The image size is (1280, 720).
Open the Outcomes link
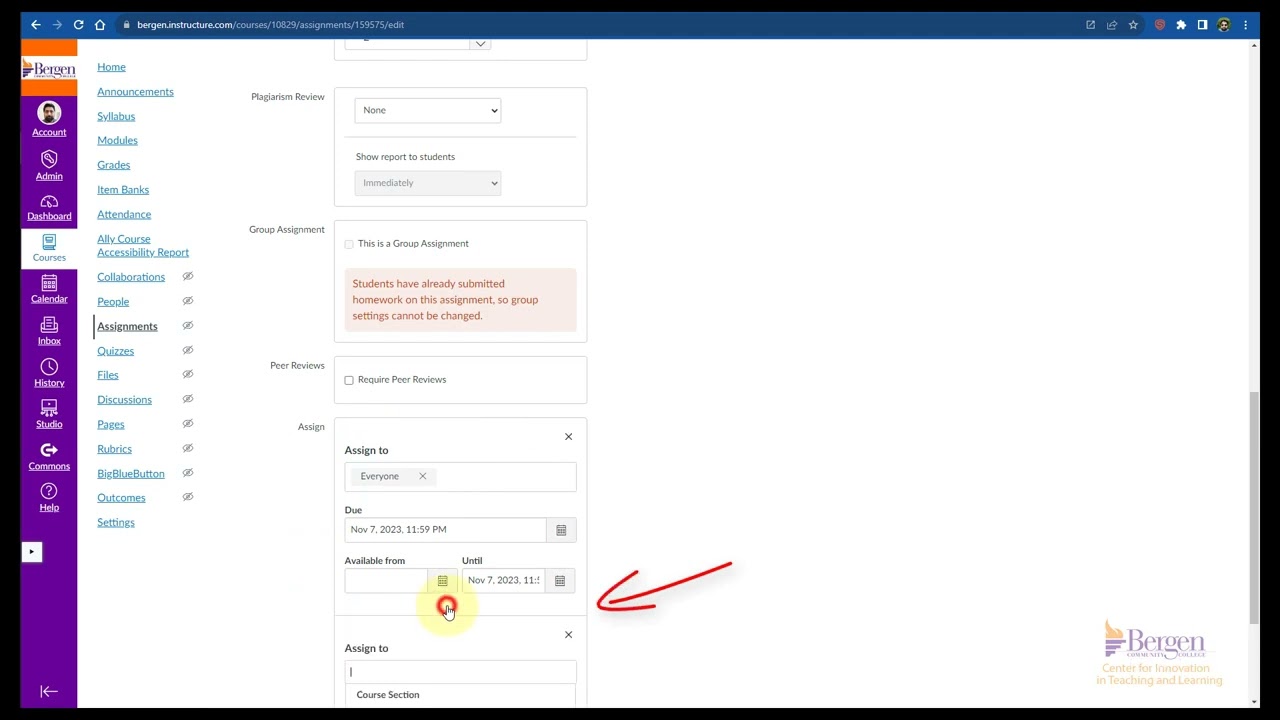point(121,498)
